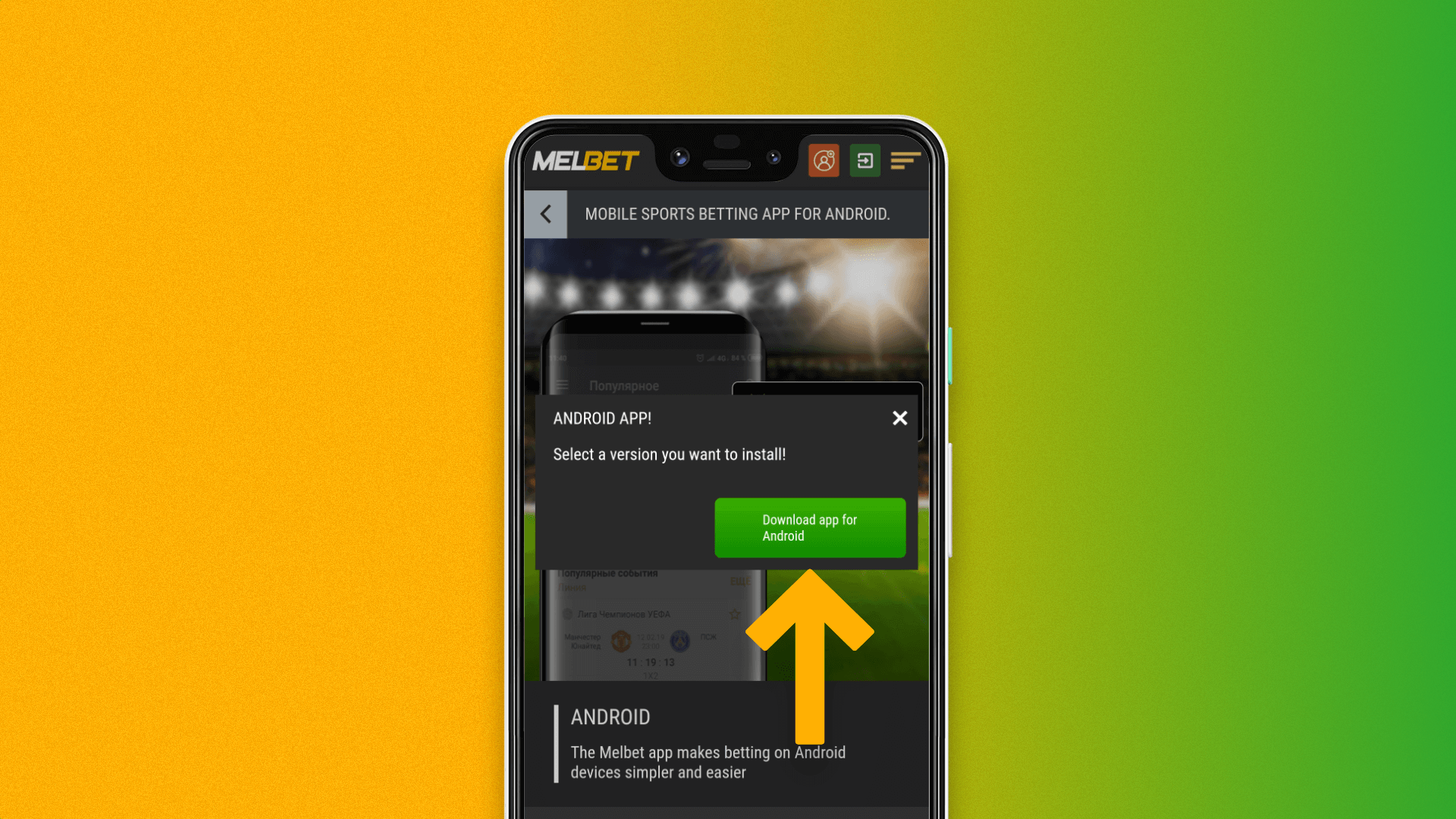
Task: Click the back chevron navigation button
Action: [x=545, y=214]
